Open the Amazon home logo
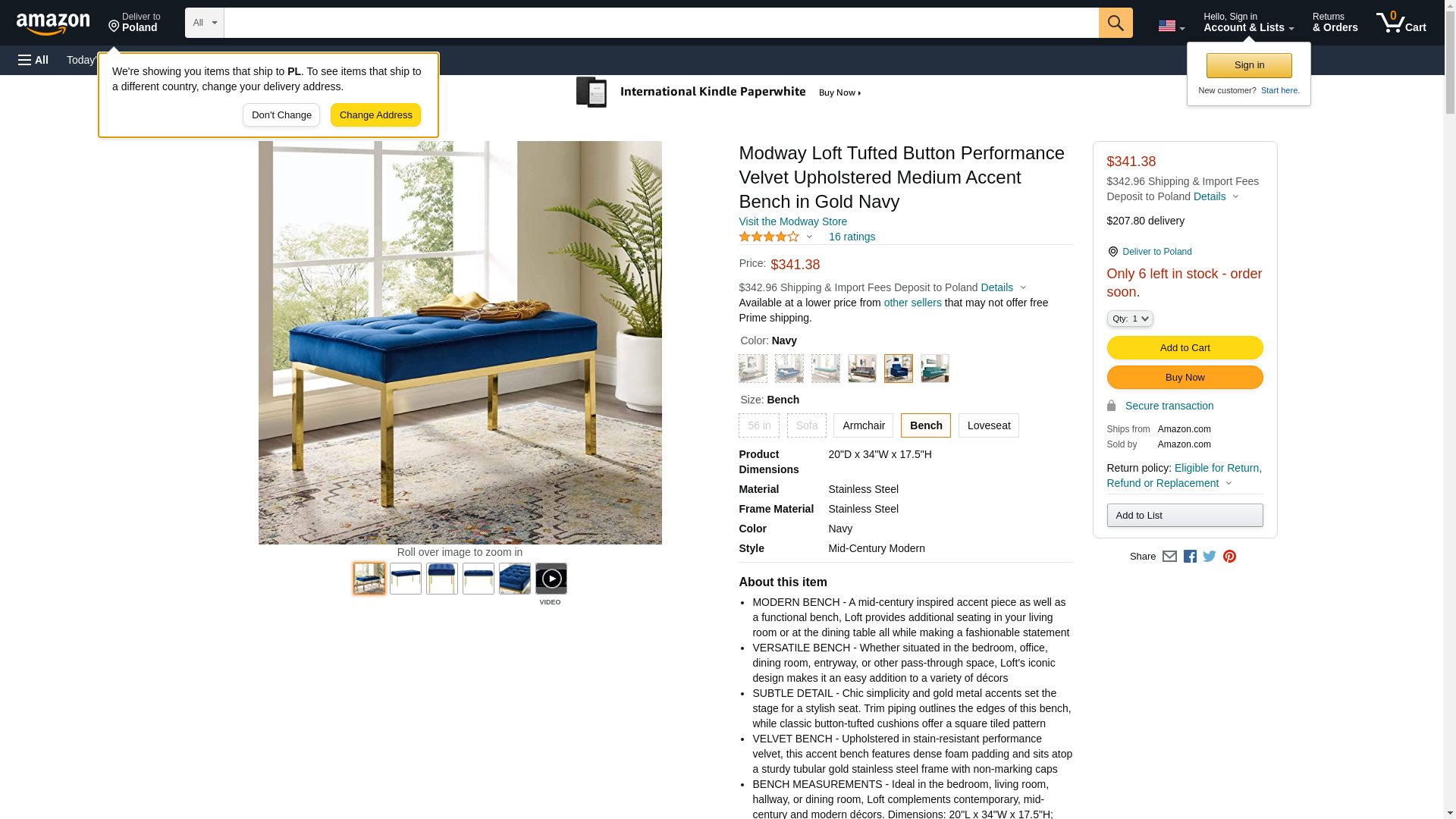Screen dimensions: 1456x819 pos(53,24)
